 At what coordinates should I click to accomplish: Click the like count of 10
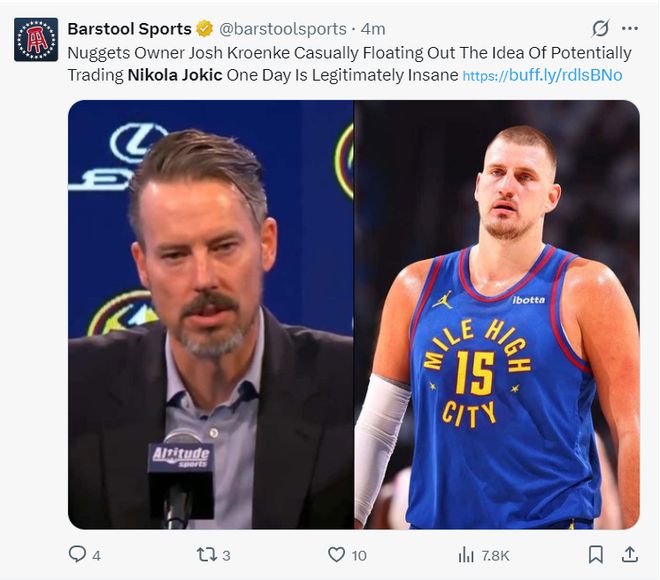(x=359, y=555)
